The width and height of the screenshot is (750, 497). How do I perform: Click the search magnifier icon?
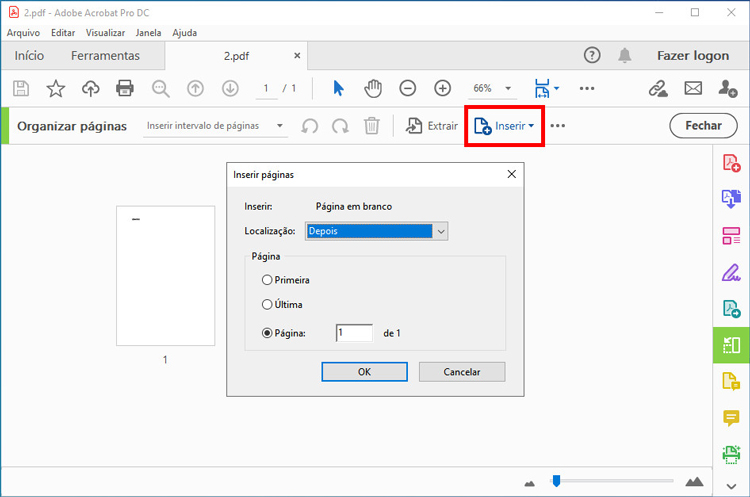[160, 88]
